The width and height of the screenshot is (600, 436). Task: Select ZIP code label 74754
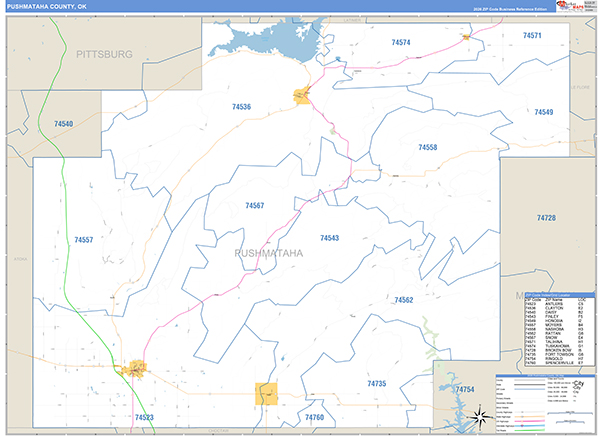[x=465, y=390]
